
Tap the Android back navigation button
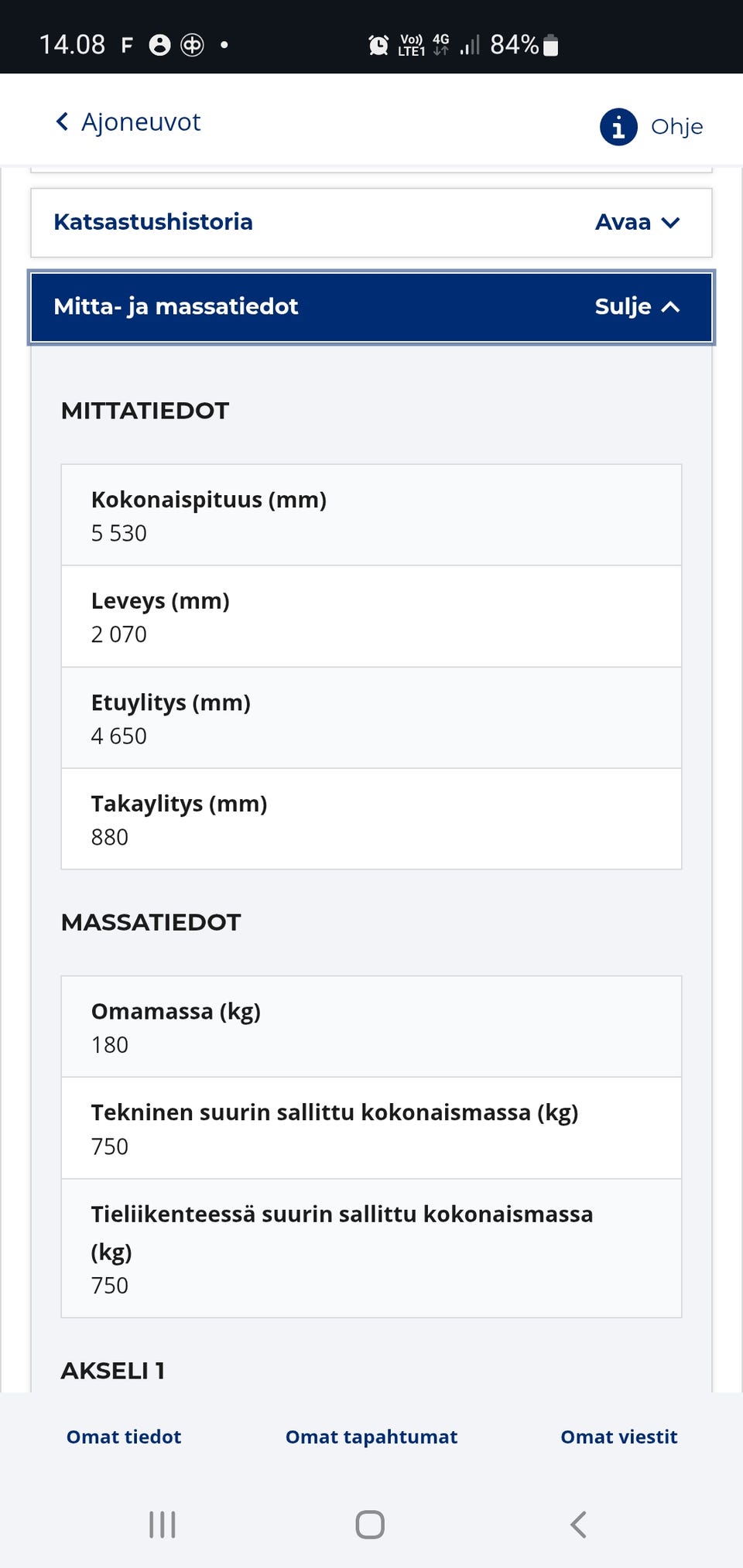[577, 1525]
